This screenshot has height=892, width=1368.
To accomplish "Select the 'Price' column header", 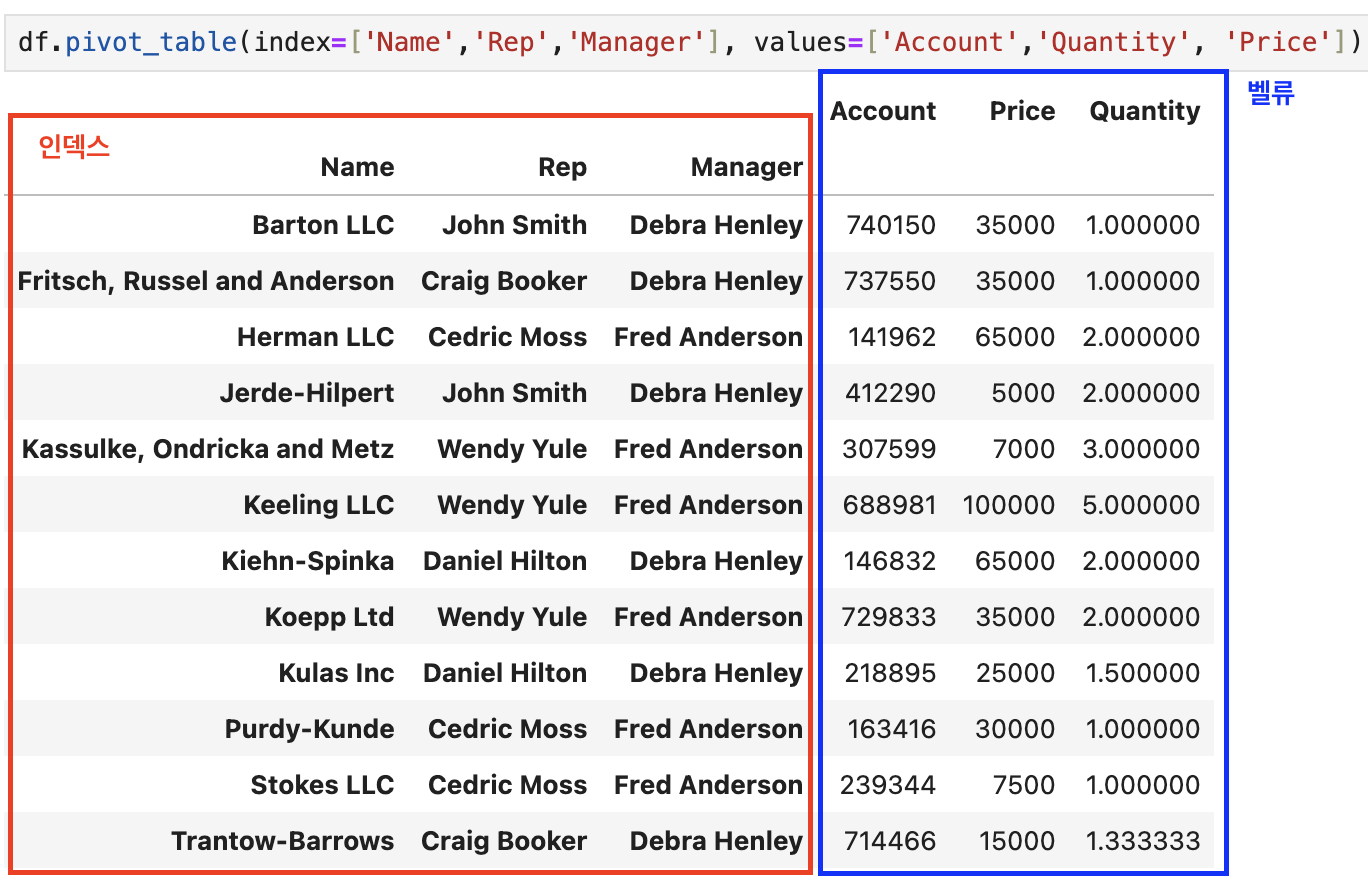I will tap(1021, 111).
